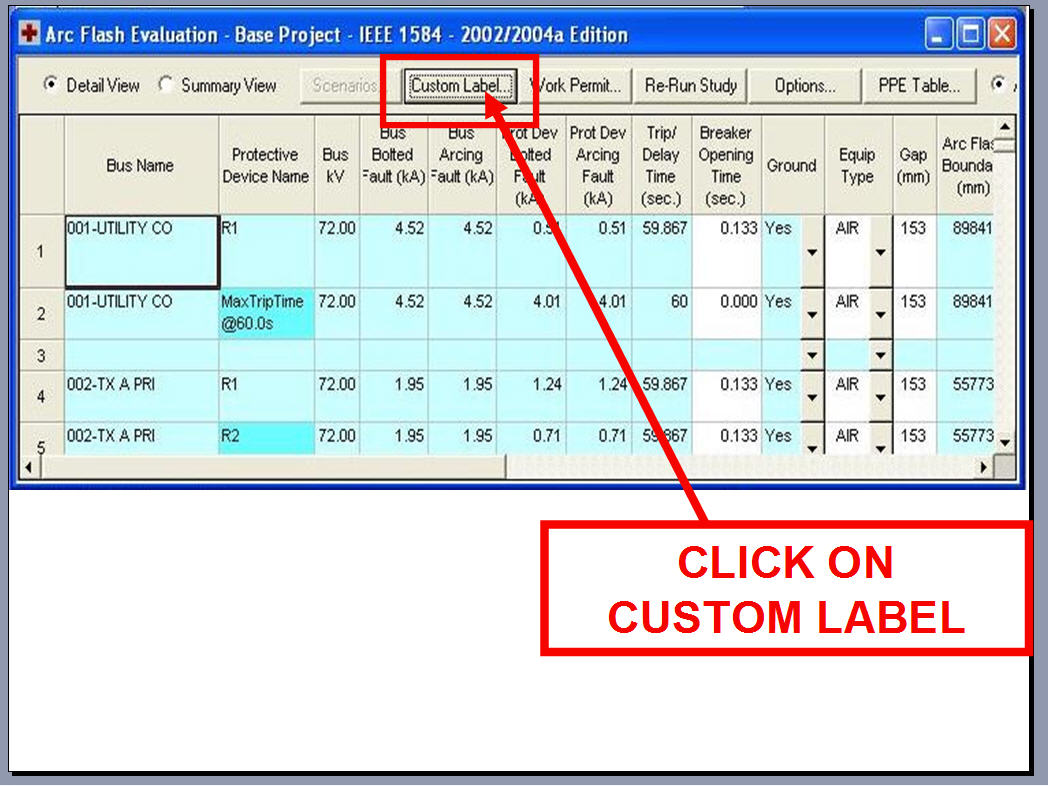The image size is (1048, 786).
Task: Maximize the Arc Flash Evaluation window
Action: coord(970,36)
